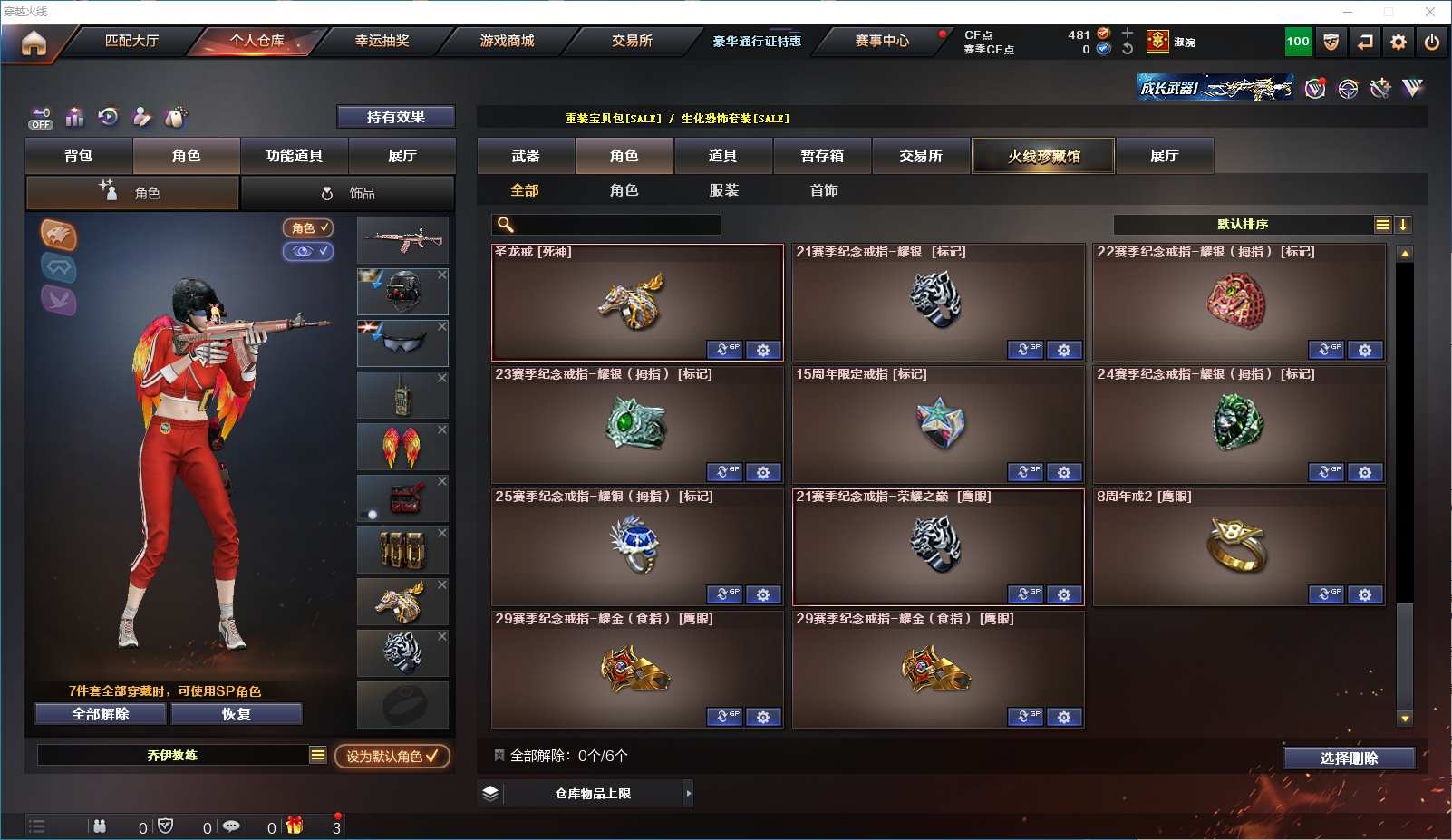Open the gift box icon in status bar
Image resolution: width=1452 pixels, height=840 pixels.
[x=295, y=826]
